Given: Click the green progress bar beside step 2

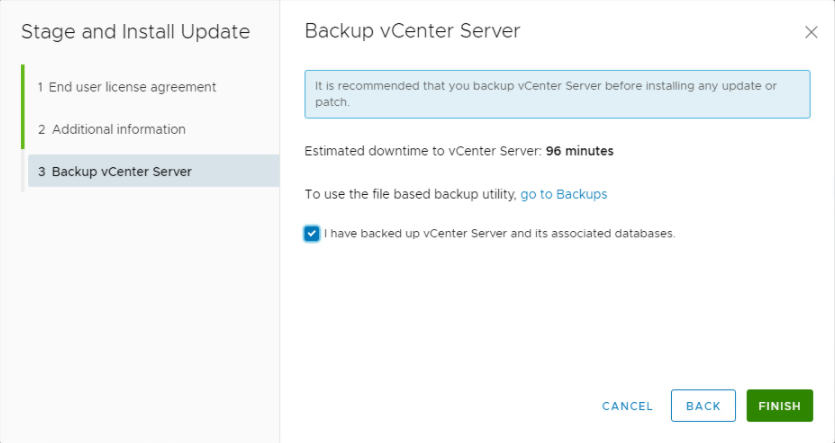Looking at the screenshot, I should click(23, 129).
